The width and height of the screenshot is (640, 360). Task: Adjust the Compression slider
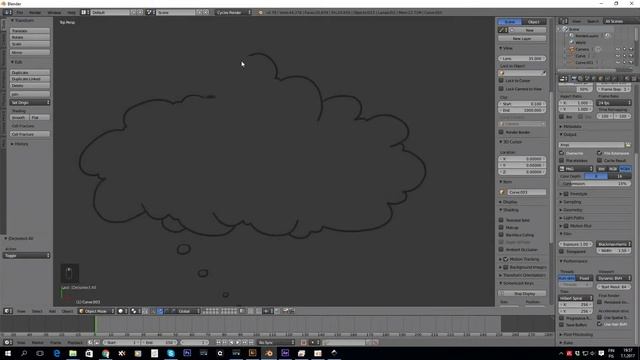point(595,184)
